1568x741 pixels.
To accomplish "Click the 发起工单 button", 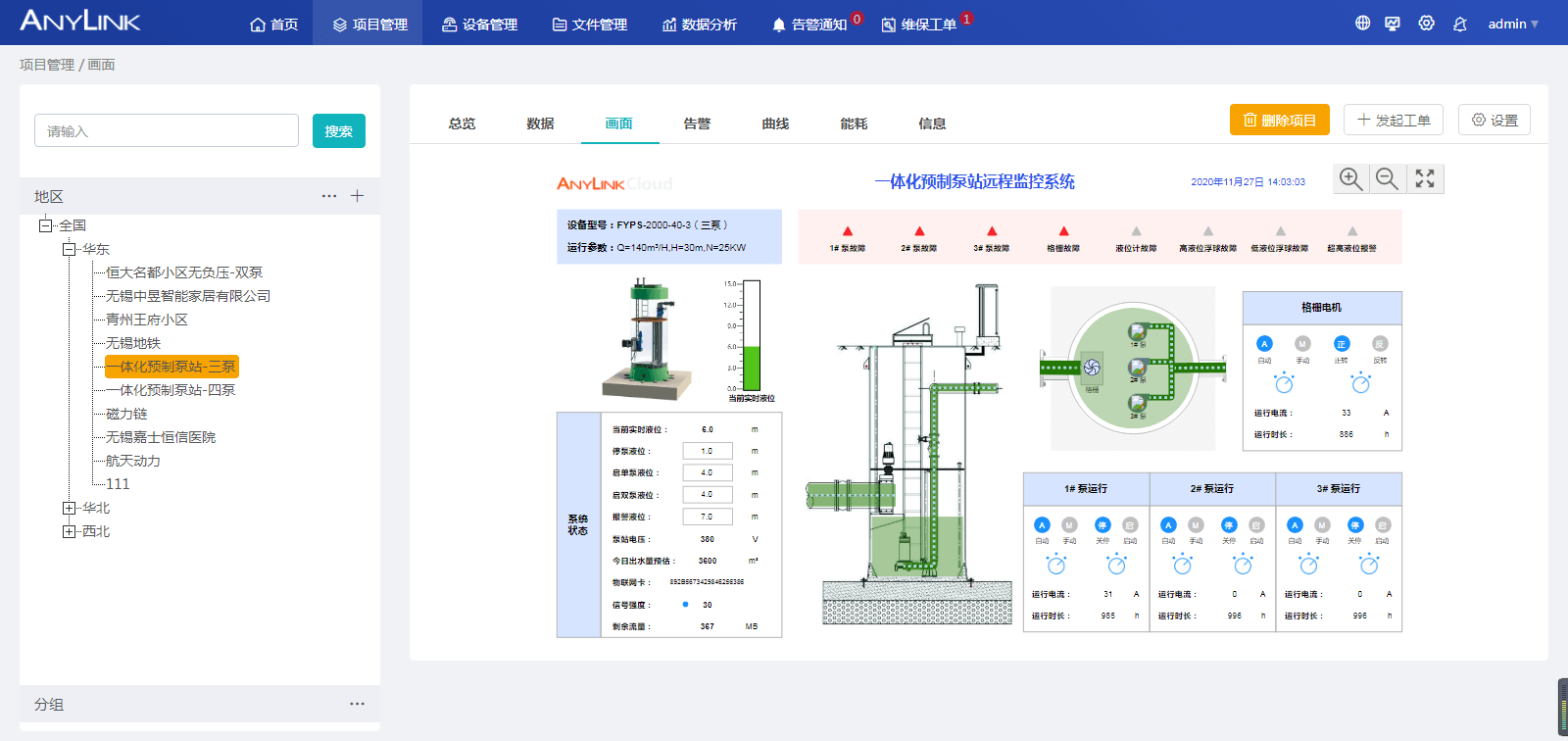I will pyautogui.click(x=1394, y=120).
